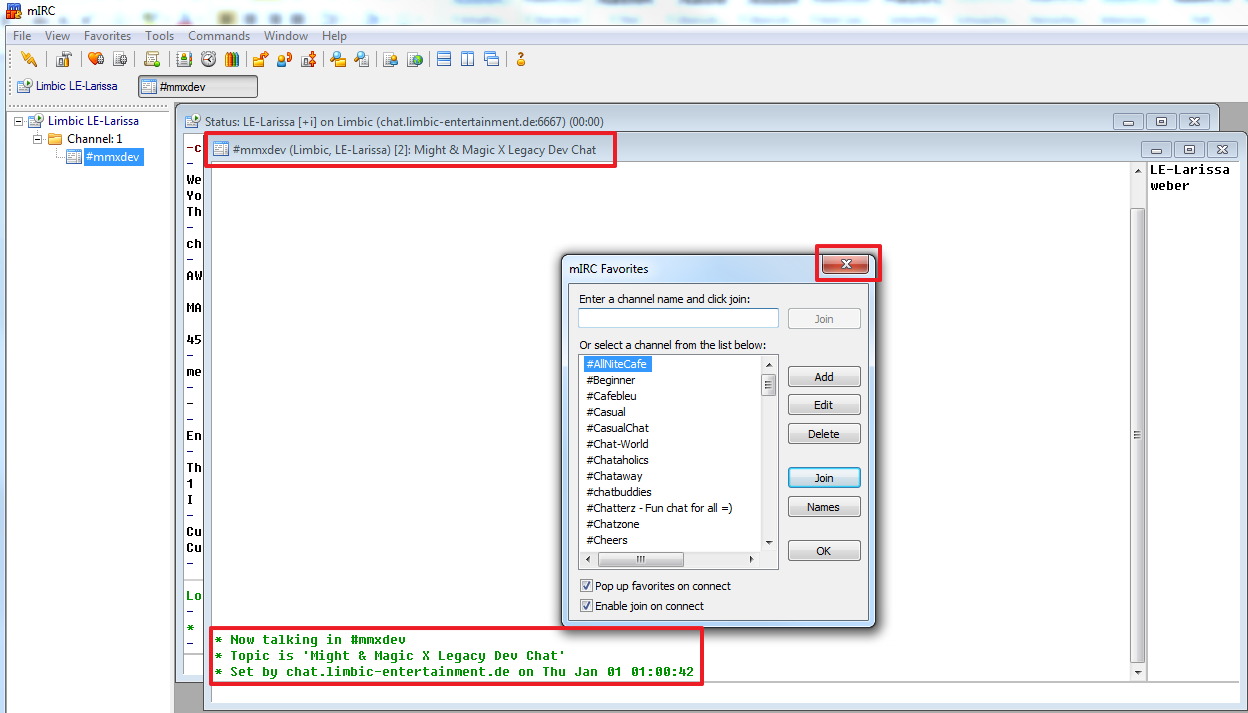Open the File menu
The height and width of the screenshot is (713, 1248).
pyautogui.click(x=22, y=36)
